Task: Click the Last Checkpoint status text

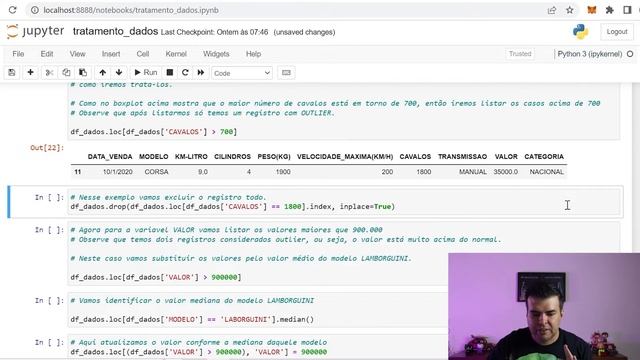Action: [x=214, y=32]
